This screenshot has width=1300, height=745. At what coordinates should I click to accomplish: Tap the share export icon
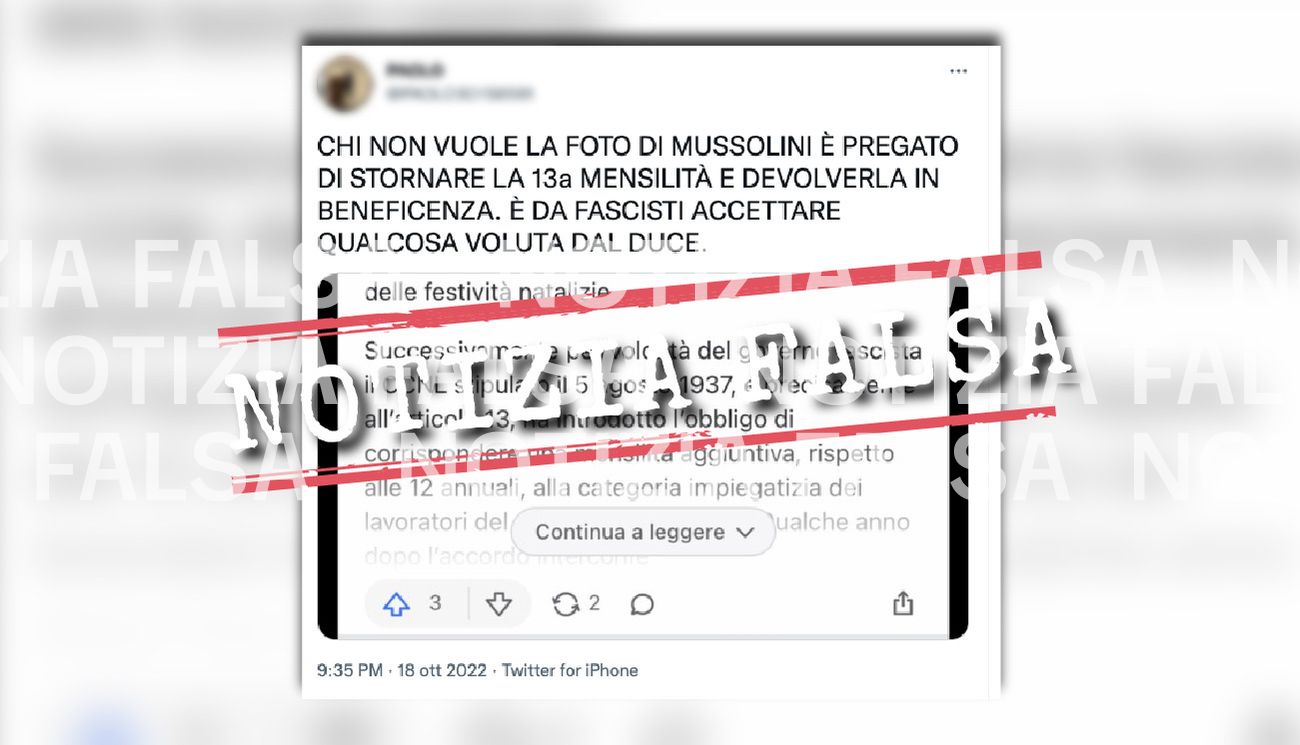click(x=902, y=603)
